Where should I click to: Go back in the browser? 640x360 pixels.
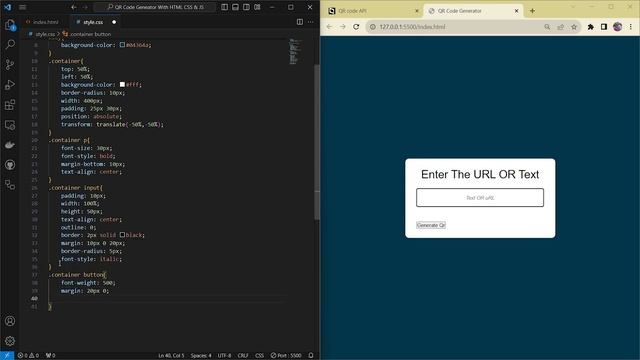[x=329, y=27]
